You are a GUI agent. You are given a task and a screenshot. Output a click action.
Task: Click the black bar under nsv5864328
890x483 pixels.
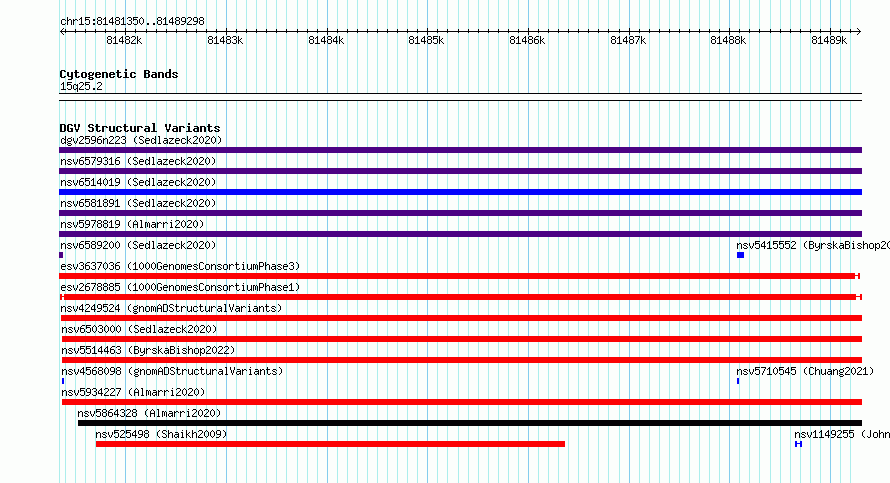pyautogui.click(x=470, y=423)
